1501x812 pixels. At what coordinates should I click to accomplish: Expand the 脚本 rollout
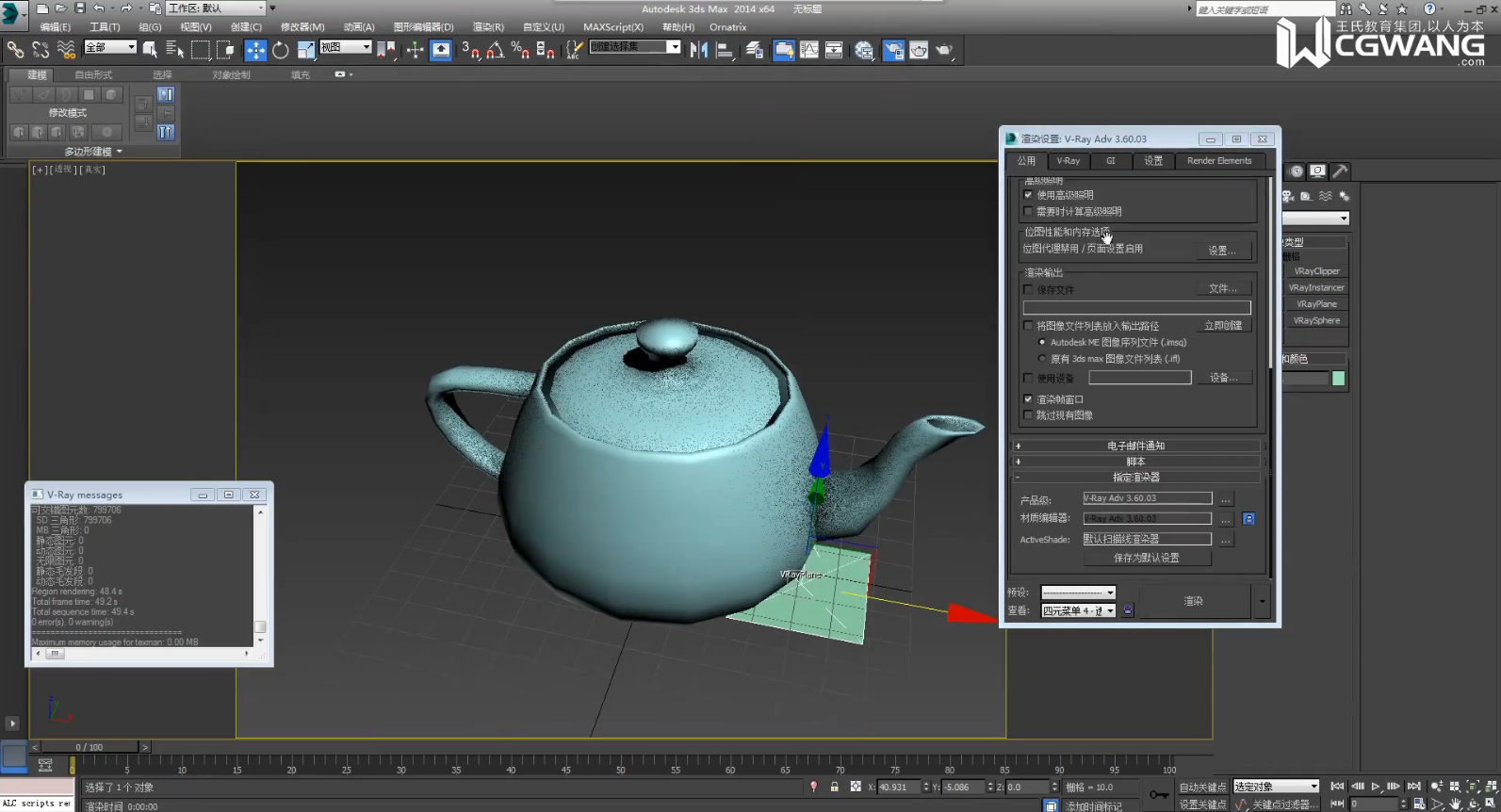1136,462
